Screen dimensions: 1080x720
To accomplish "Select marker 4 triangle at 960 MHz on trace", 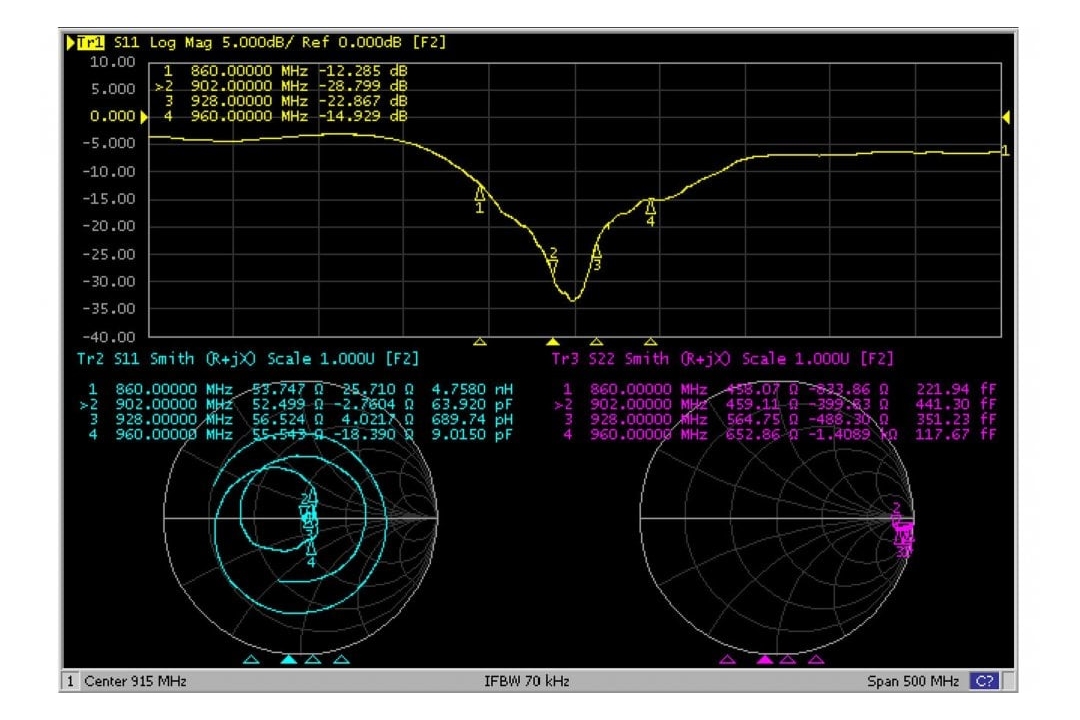I will (651, 207).
